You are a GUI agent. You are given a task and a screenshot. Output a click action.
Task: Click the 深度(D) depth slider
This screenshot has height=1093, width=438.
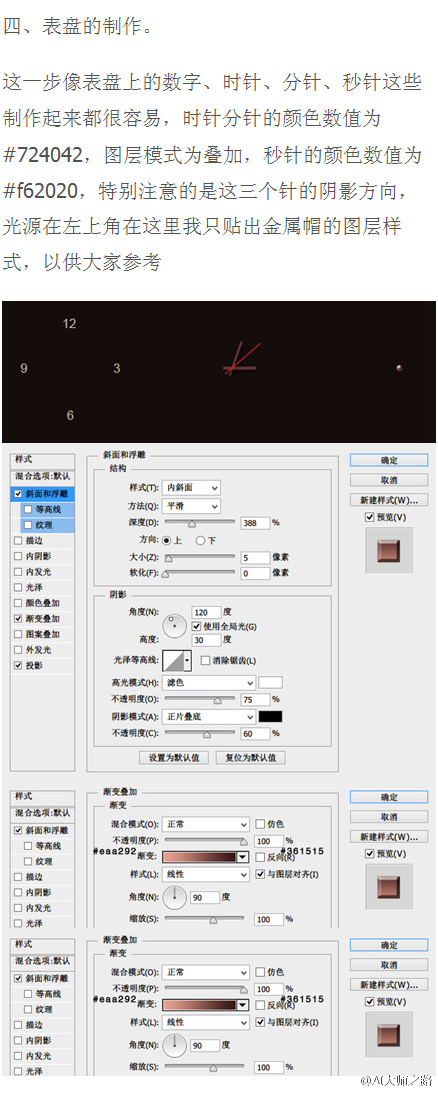pos(199,523)
